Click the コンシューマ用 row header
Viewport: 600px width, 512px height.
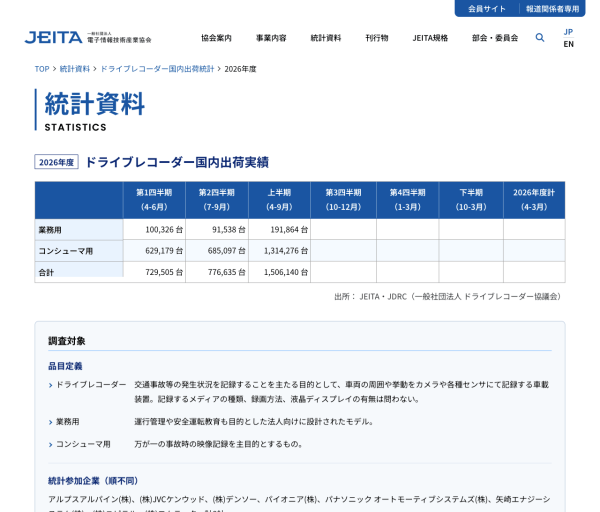[x=79, y=251]
